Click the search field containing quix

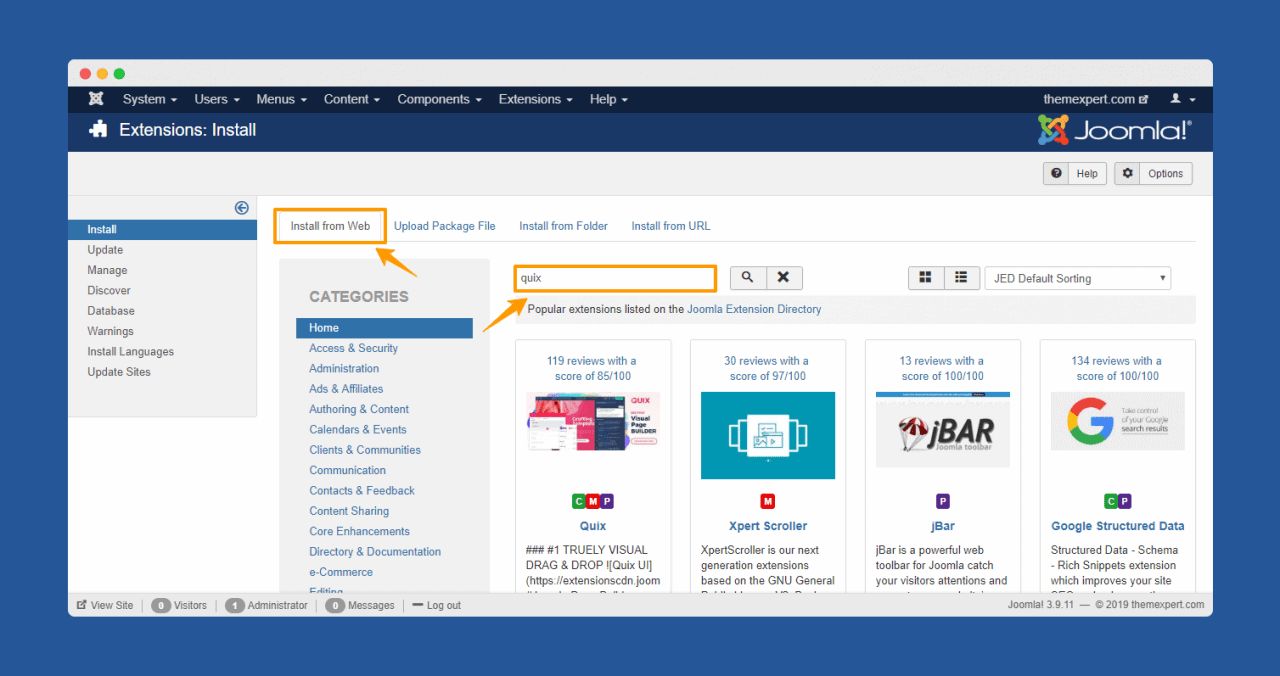tap(616, 278)
